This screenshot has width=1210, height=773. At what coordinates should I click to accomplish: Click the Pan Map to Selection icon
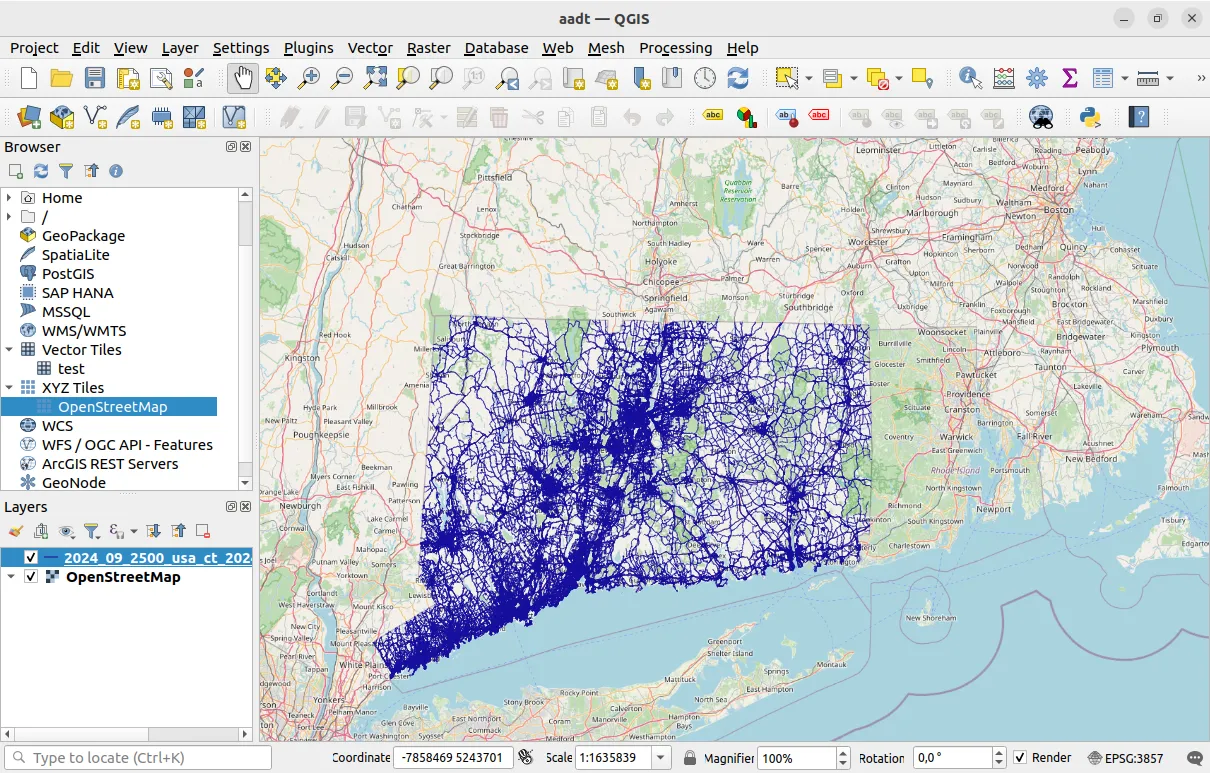[x=276, y=78]
